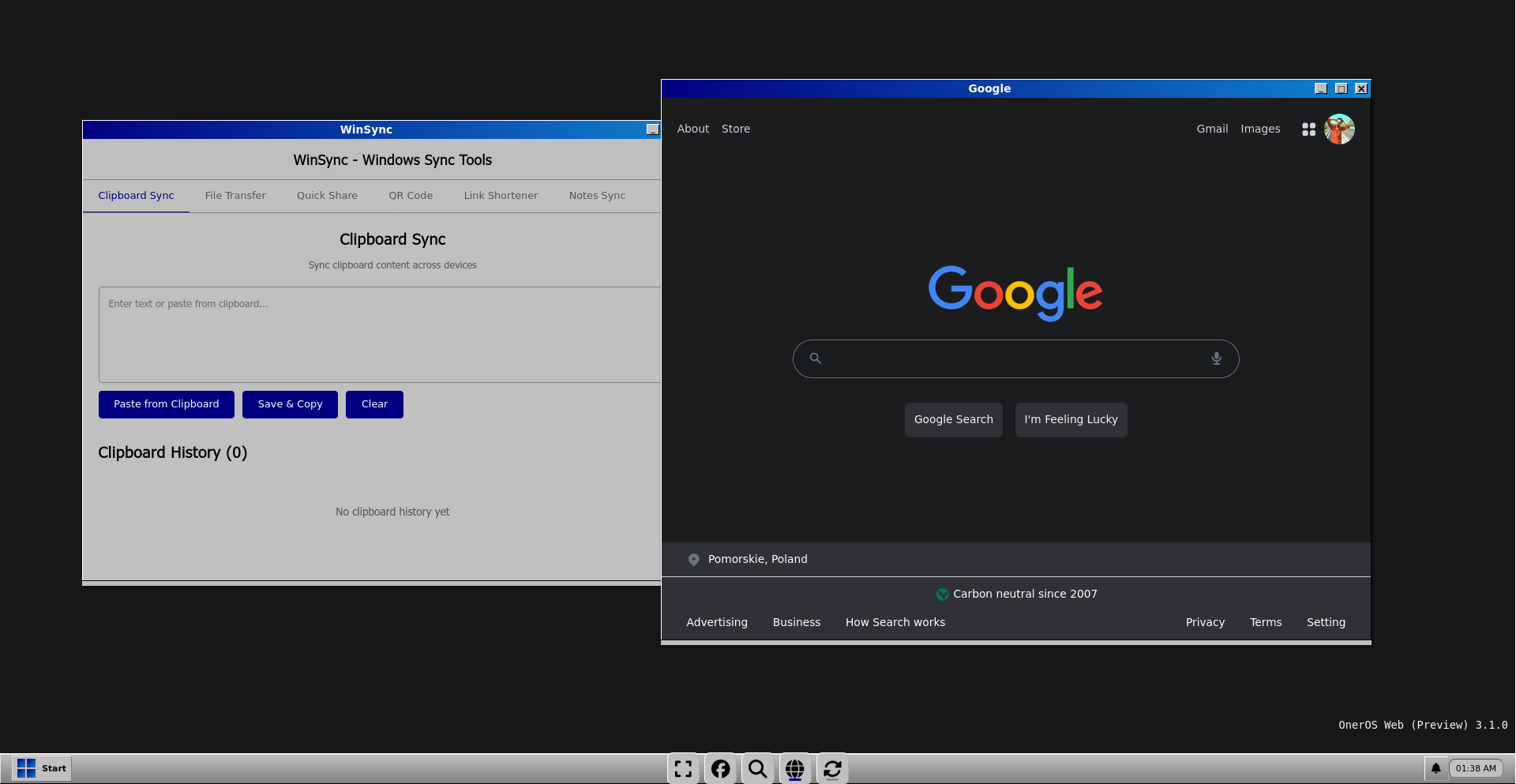This screenshot has width=1516, height=784.
Task: Minimize the Google window
Action: pos(1321,88)
